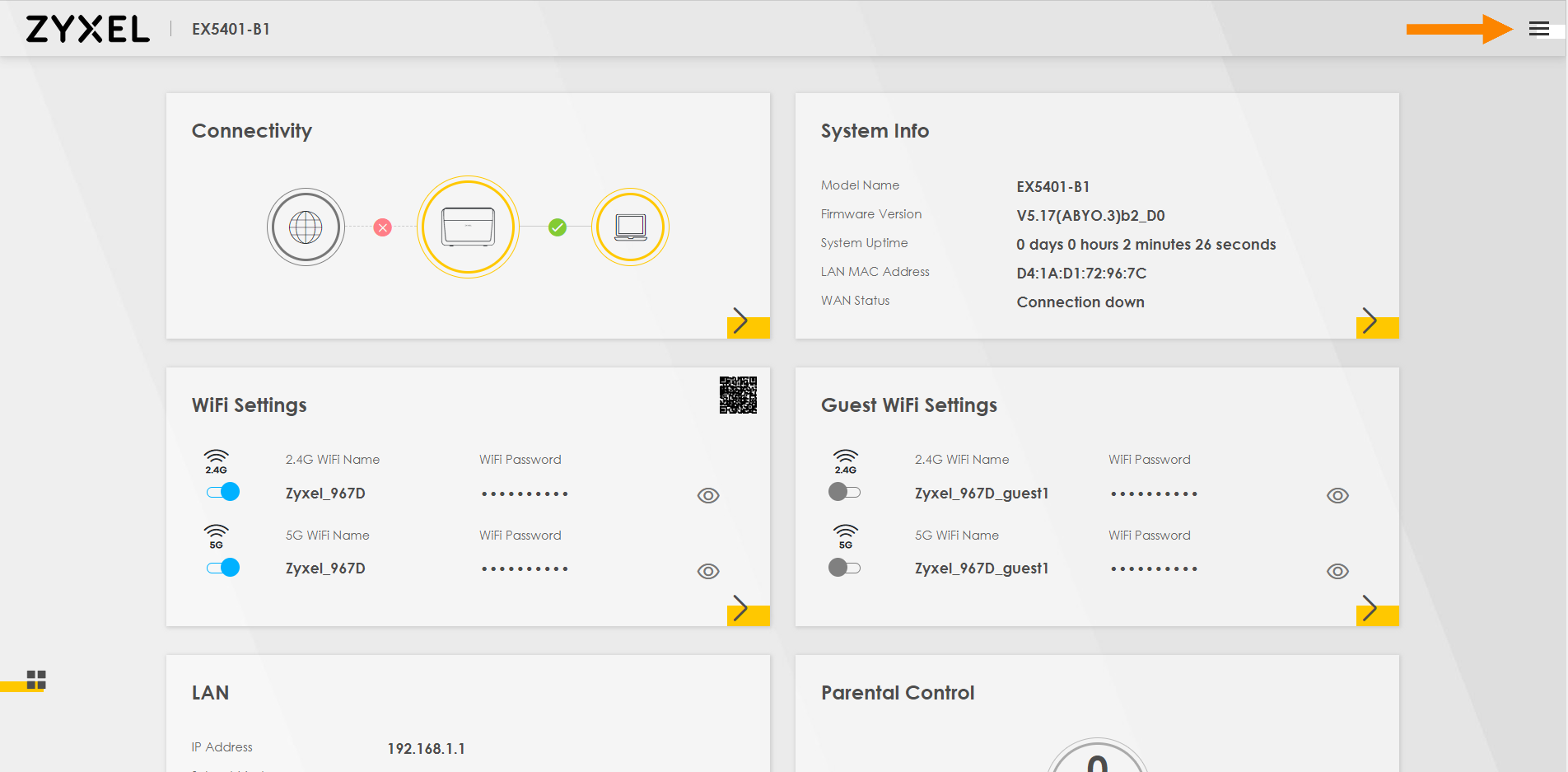This screenshot has width=1568, height=772.
Task: Open the System Info details arrow
Action: tap(1370, 321)
